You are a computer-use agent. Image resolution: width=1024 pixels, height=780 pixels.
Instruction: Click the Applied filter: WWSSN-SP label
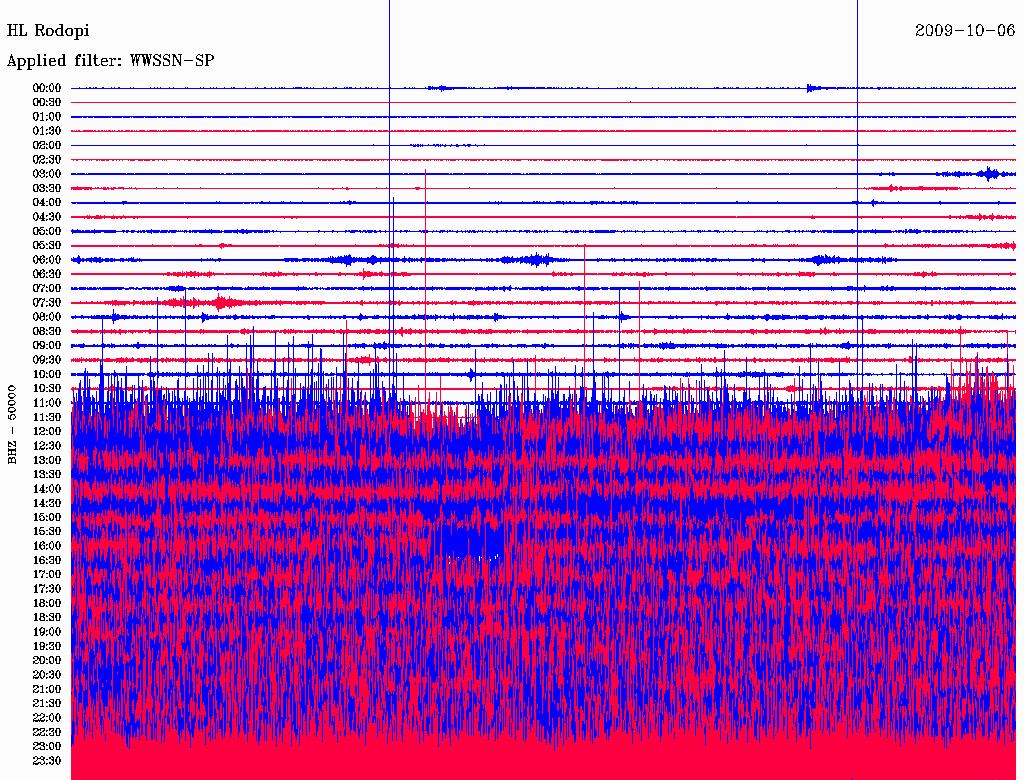(110, 61)
